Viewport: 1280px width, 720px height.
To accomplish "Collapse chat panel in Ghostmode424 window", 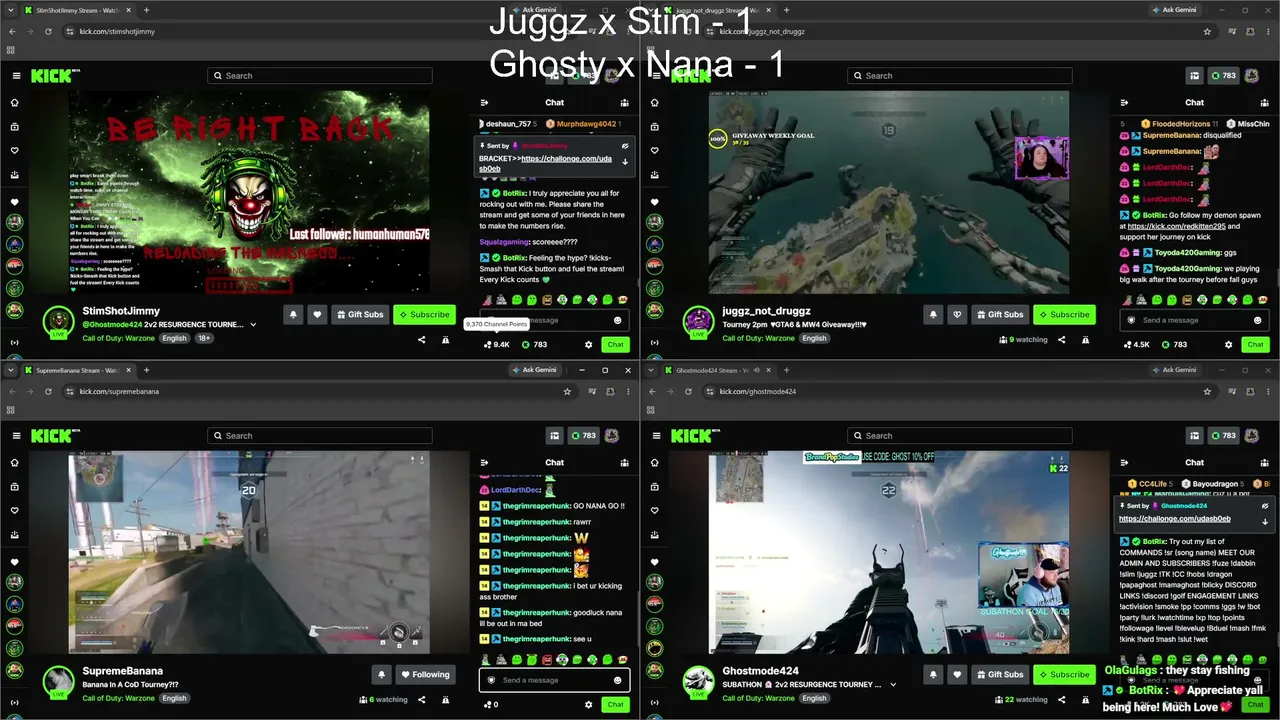I will (1124, 462).
